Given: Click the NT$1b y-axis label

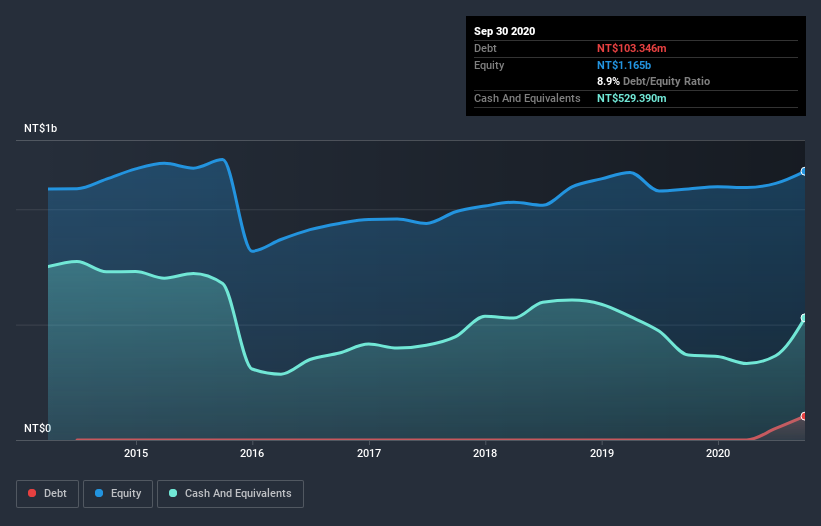Looking at the screenshot, I should coord(40,128).
